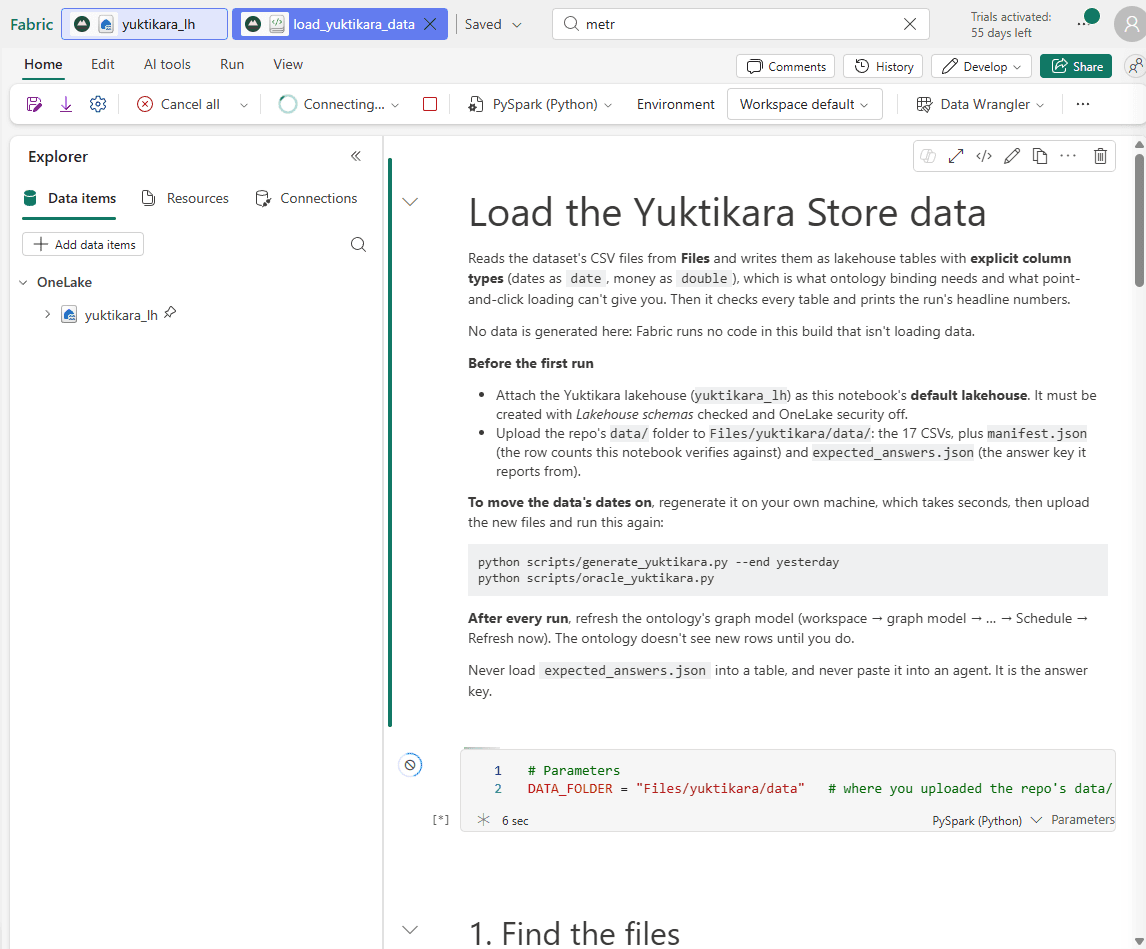Click the green Share button

pyautogui.click(x=1076, y=67)
